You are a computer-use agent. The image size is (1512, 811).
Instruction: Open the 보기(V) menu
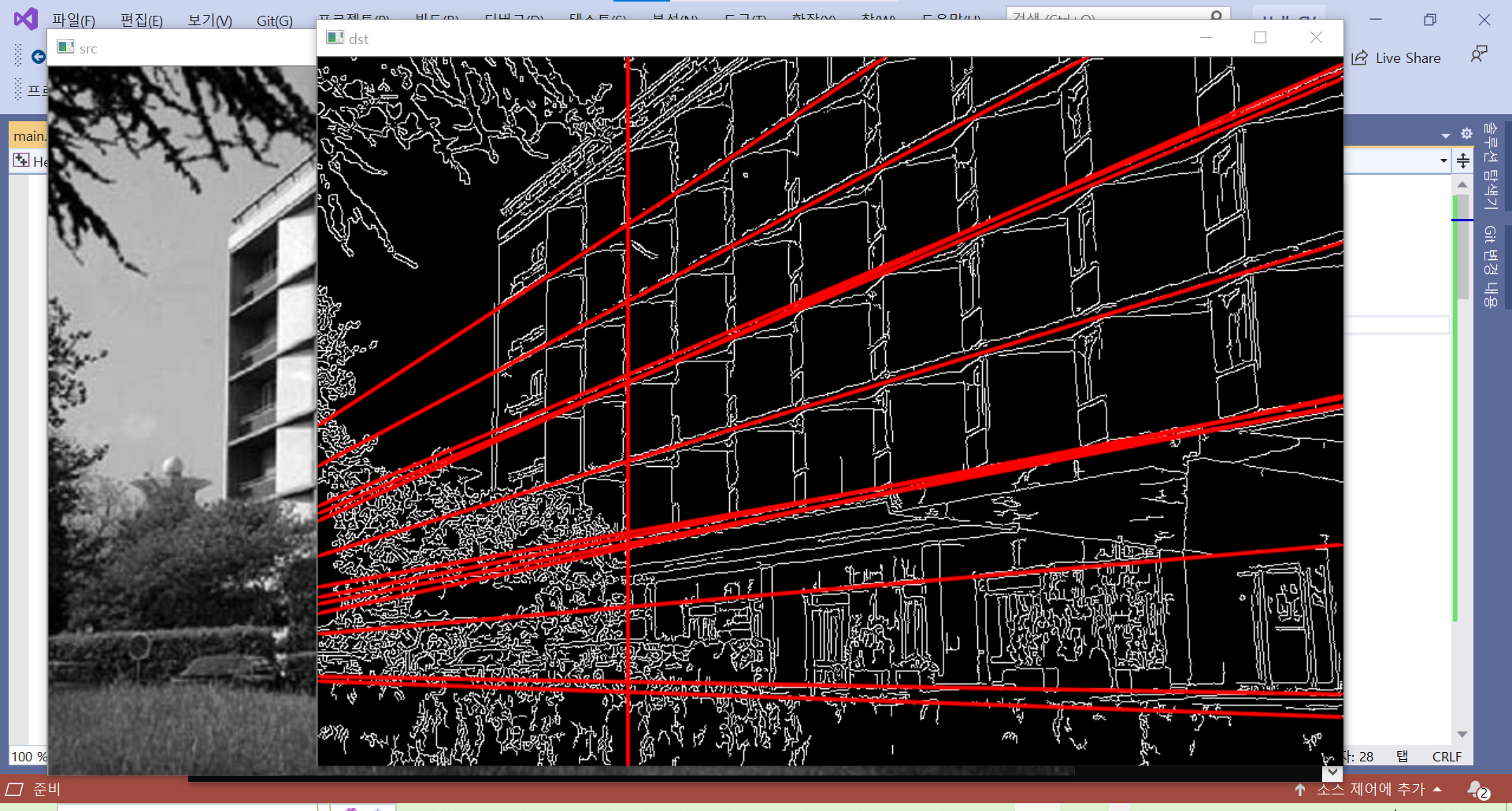tap(209, 20)
